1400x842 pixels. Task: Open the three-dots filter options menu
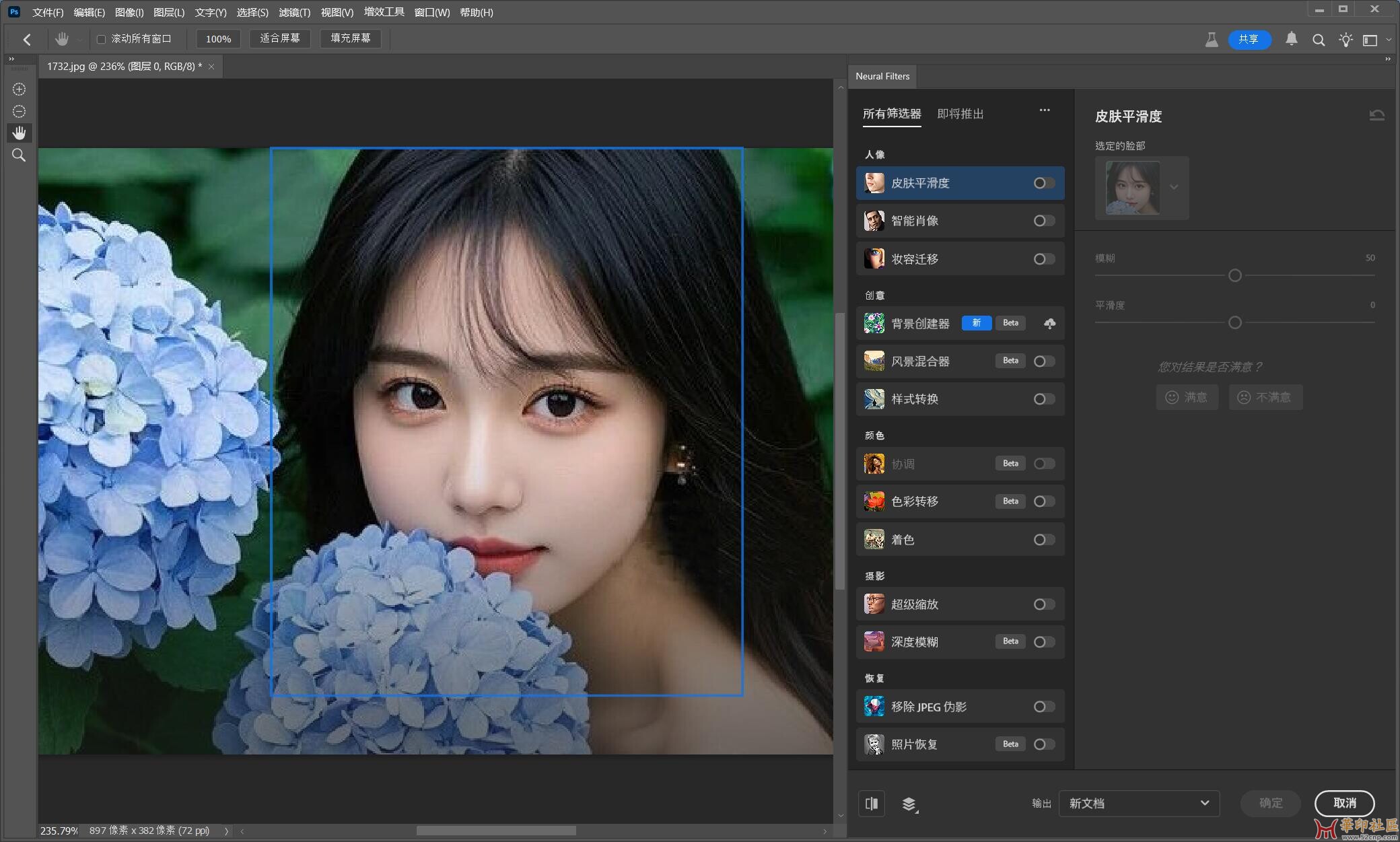[1045, 110]
